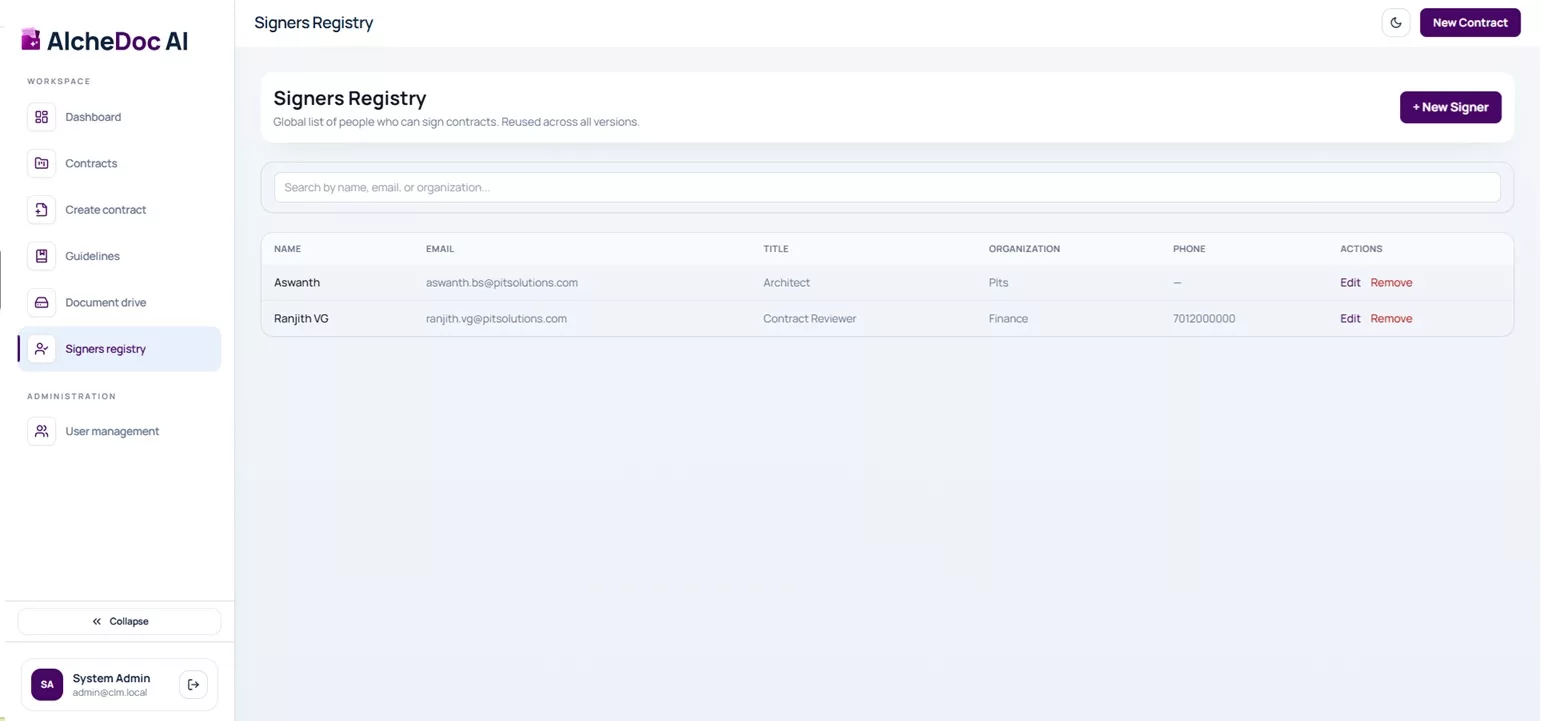Focus the signer search field

pos(887,187)
